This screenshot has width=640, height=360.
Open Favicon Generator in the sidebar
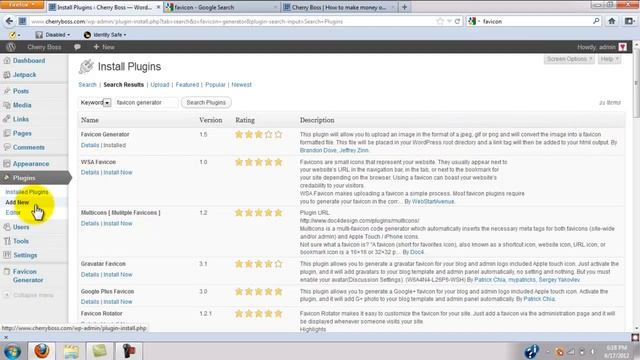click(27, 276)
